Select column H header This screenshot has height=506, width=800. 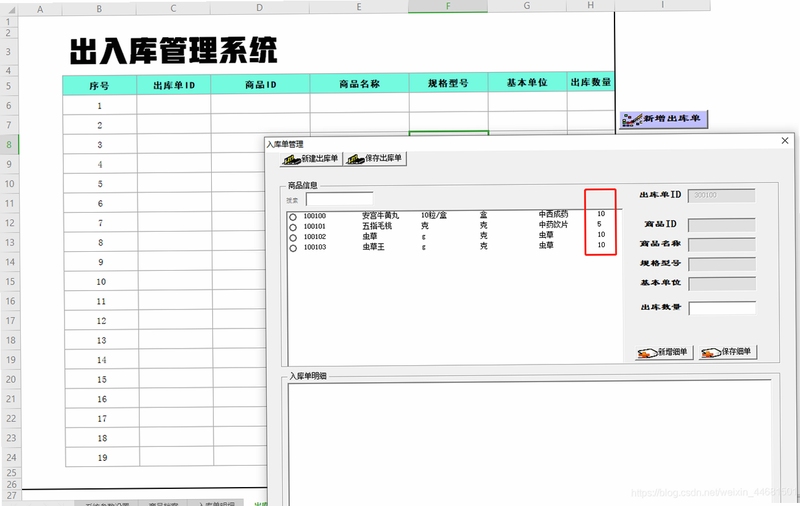pos(590,5)
